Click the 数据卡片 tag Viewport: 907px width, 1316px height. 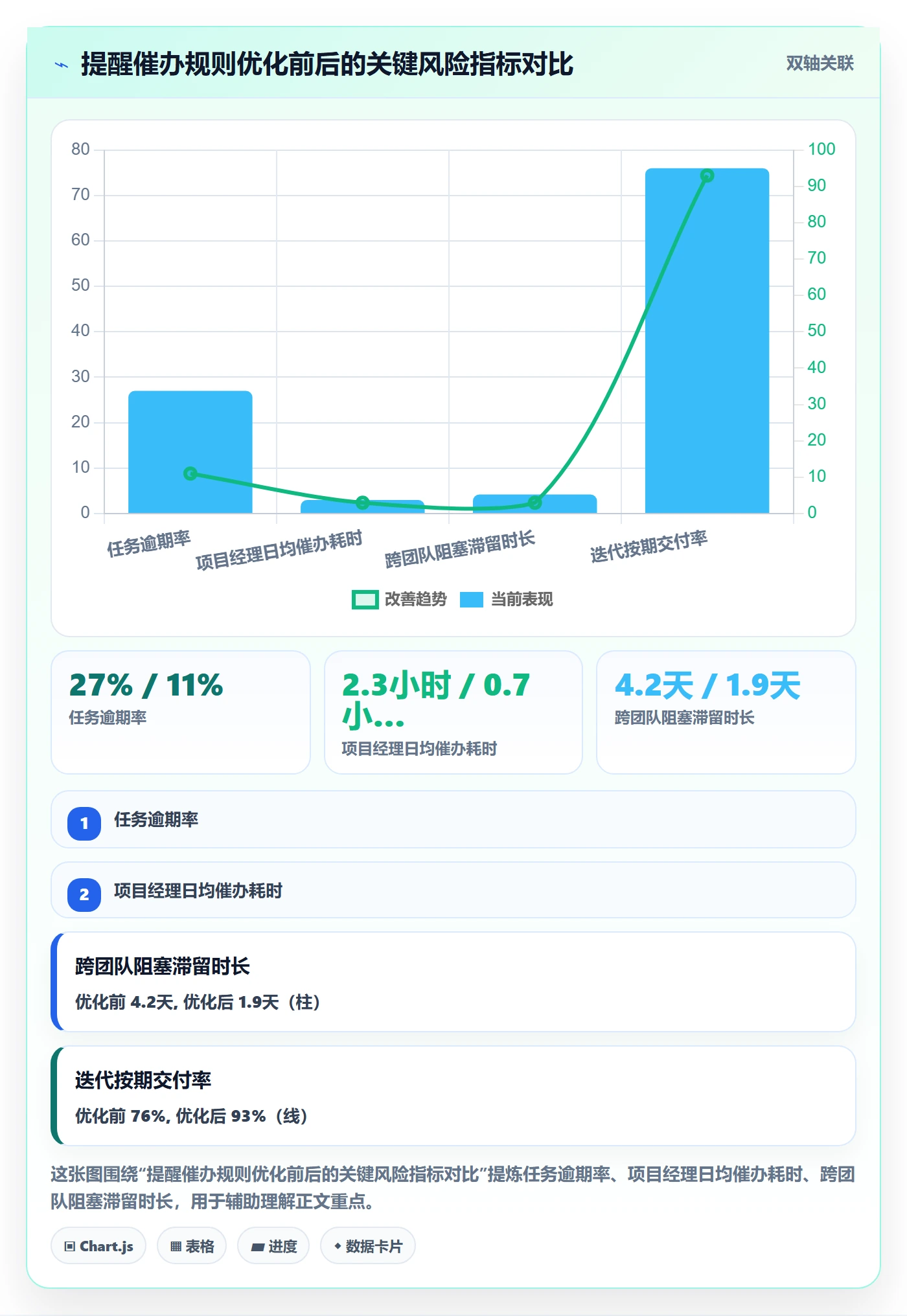coord(368,1246)
